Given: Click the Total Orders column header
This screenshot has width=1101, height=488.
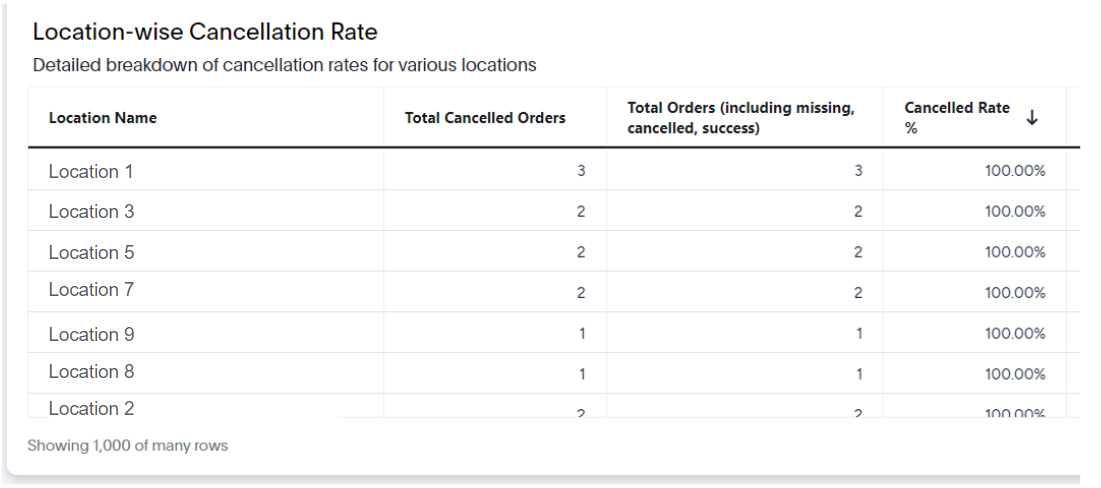Looking at the screenshot, I should (741, 118).
